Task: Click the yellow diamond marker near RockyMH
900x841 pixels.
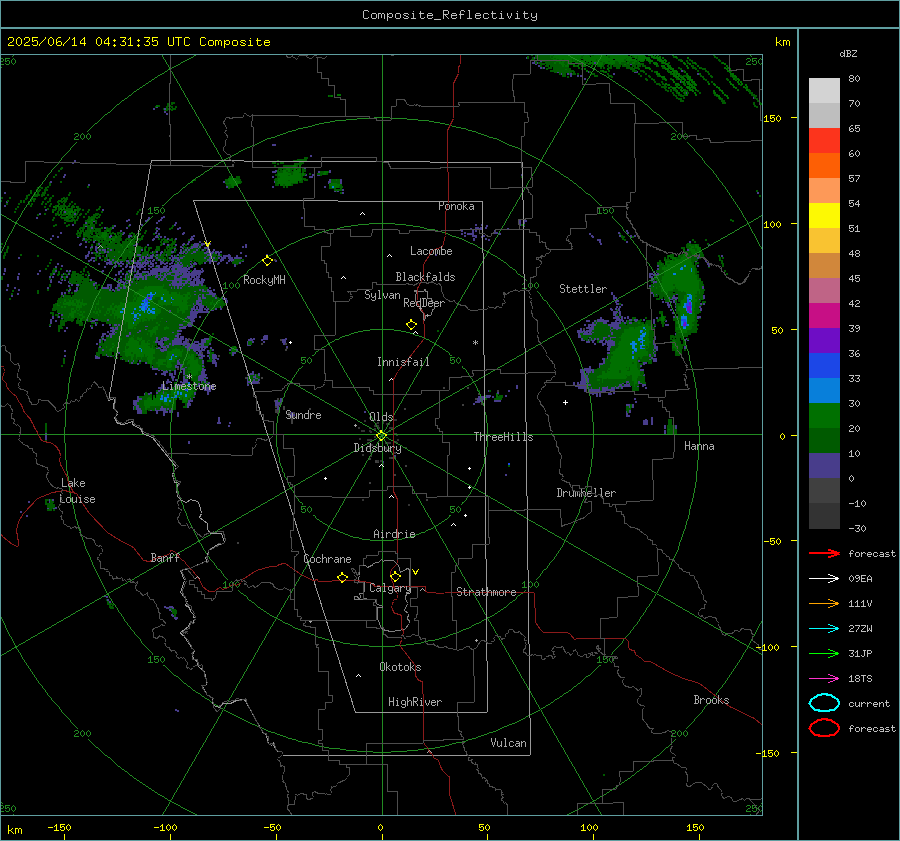Action: point(267,261)
